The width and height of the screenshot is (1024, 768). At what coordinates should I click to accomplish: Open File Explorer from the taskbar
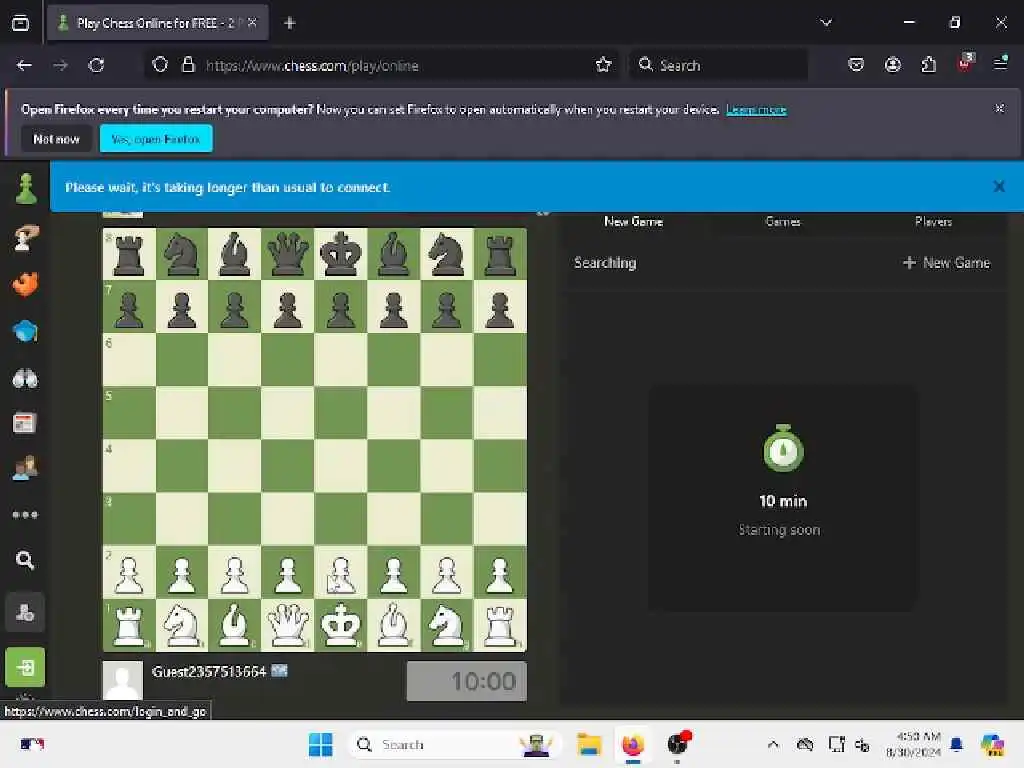[588, 744]
